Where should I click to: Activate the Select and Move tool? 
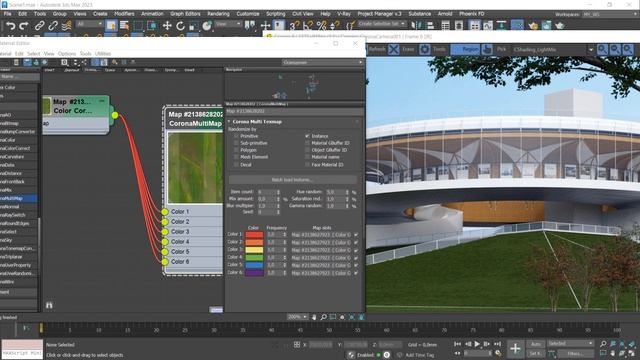click(167, 26)
